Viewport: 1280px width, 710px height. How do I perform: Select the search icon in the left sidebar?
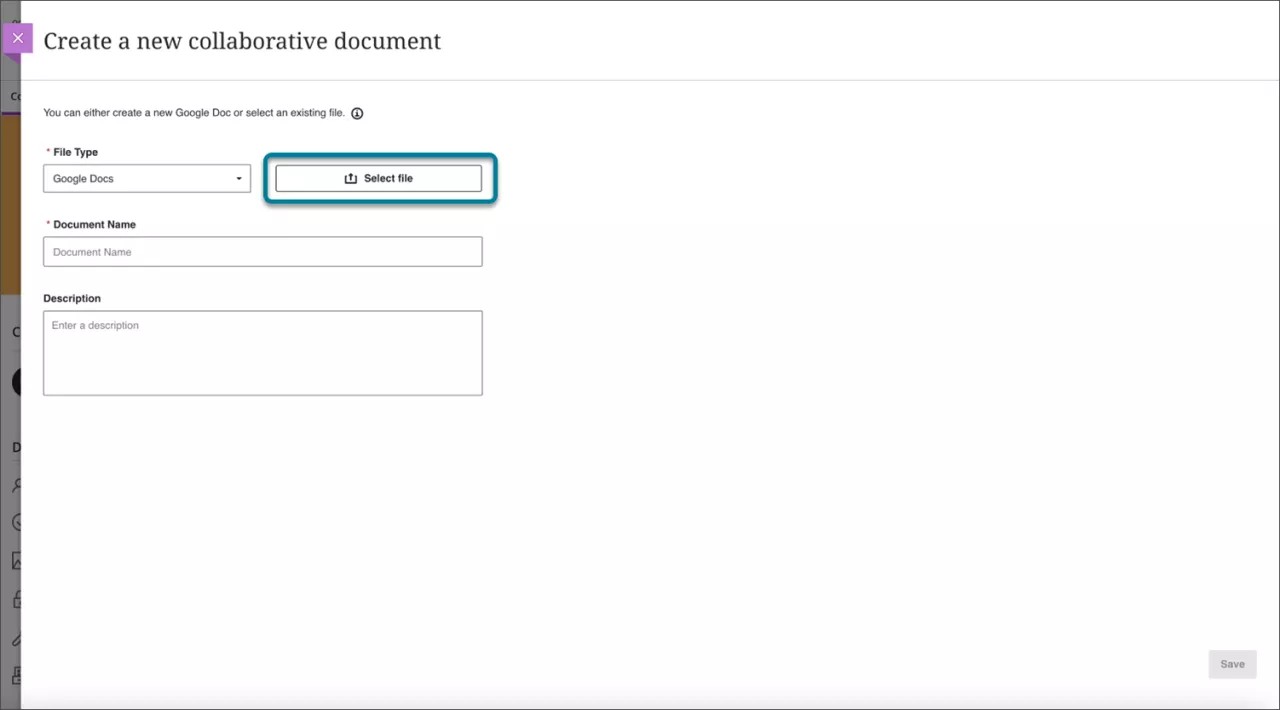point(16,485)
